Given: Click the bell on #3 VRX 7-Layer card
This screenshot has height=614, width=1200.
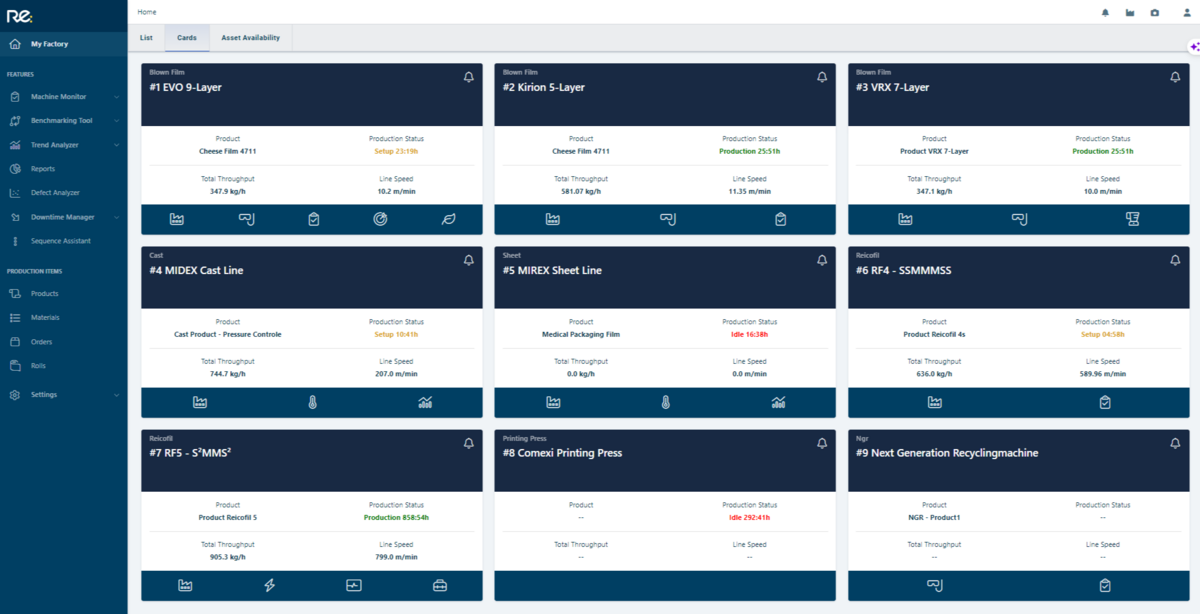Looking at the screenshot, I should 1175,77.
